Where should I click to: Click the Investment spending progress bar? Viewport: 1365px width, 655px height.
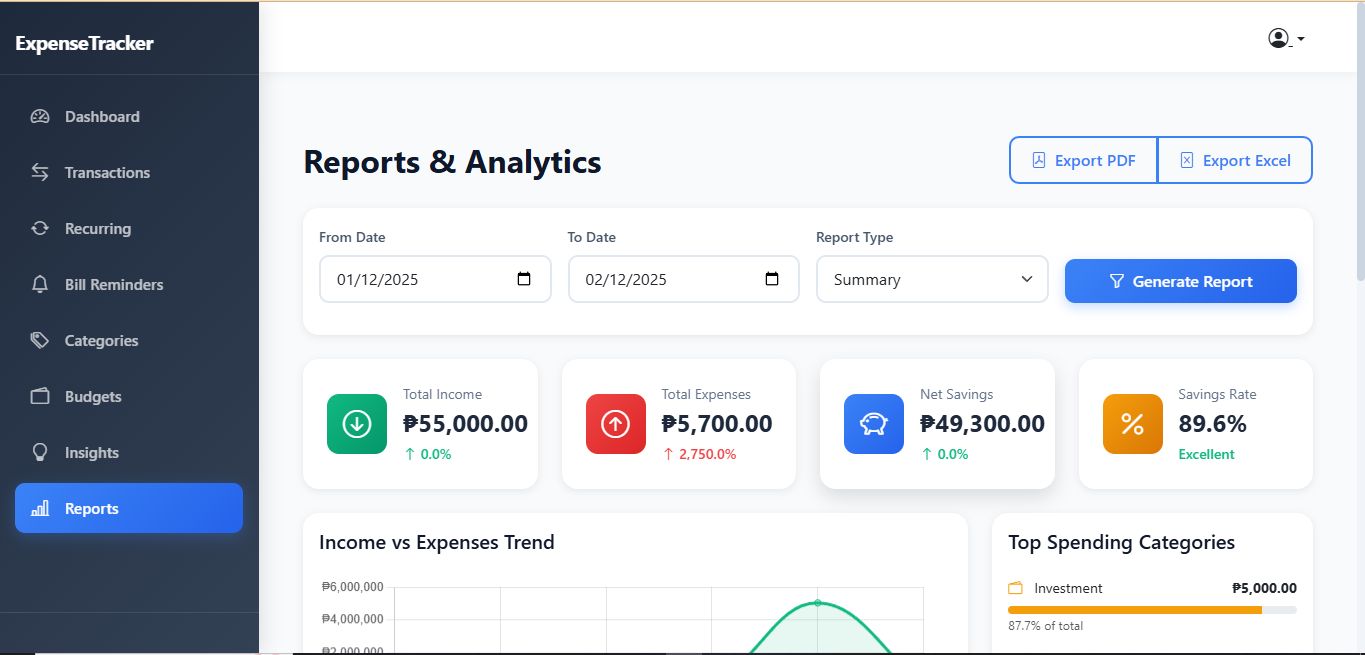click(x=1152, y=609)
